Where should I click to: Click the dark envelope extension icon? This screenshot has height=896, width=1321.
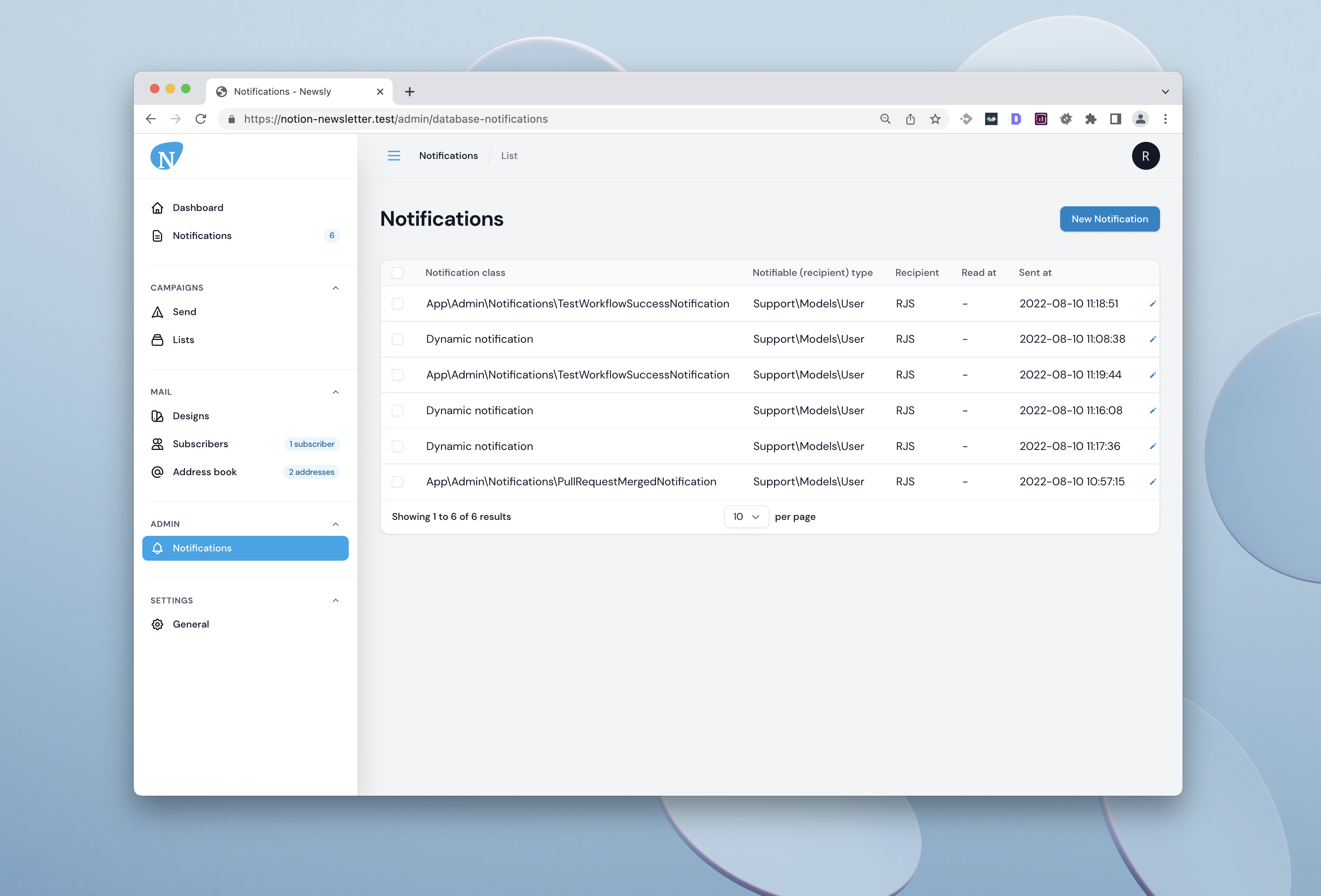pyautogui.click(x=991, y=119)
